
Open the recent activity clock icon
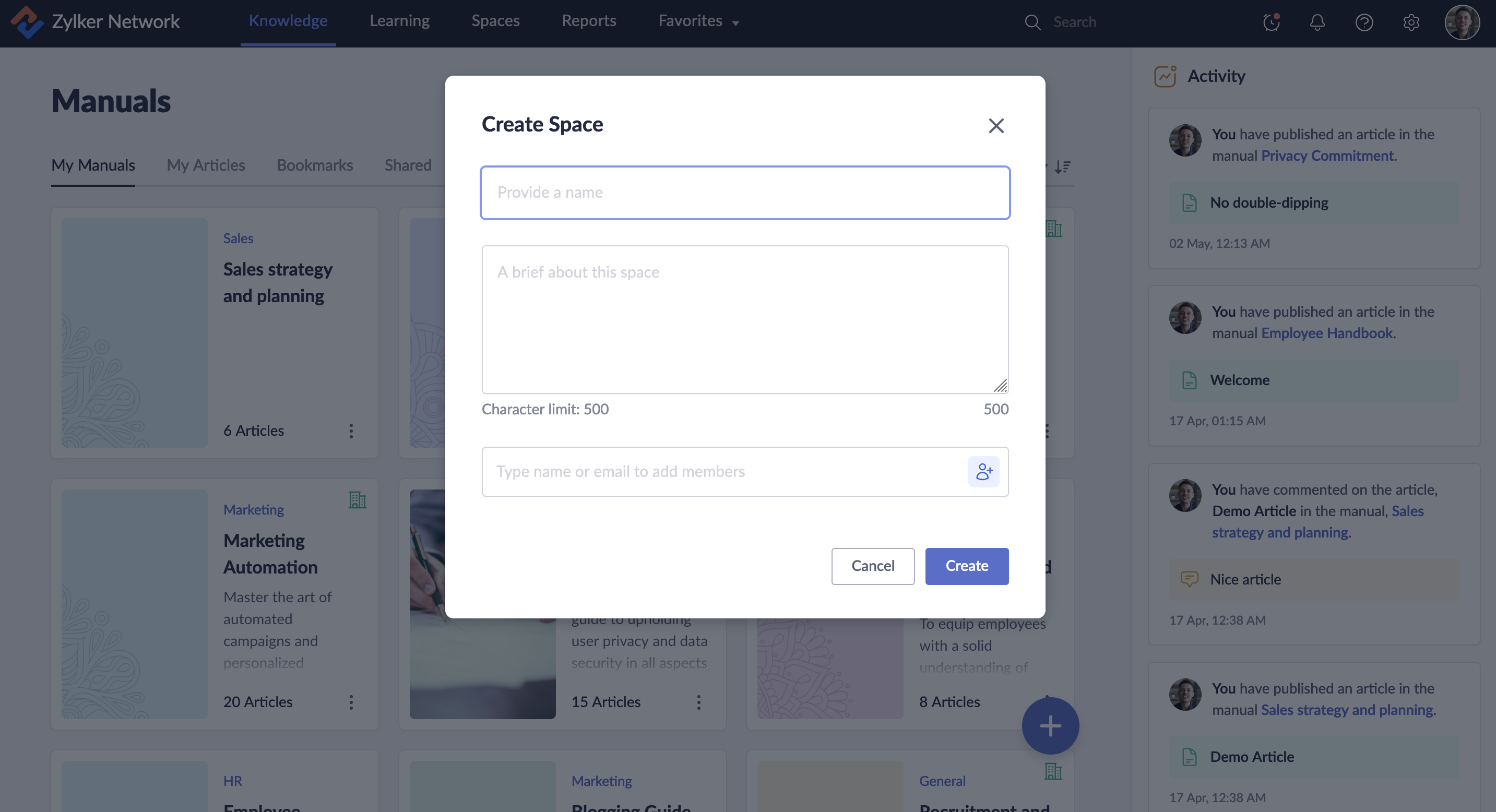(x=1271, y=22)
